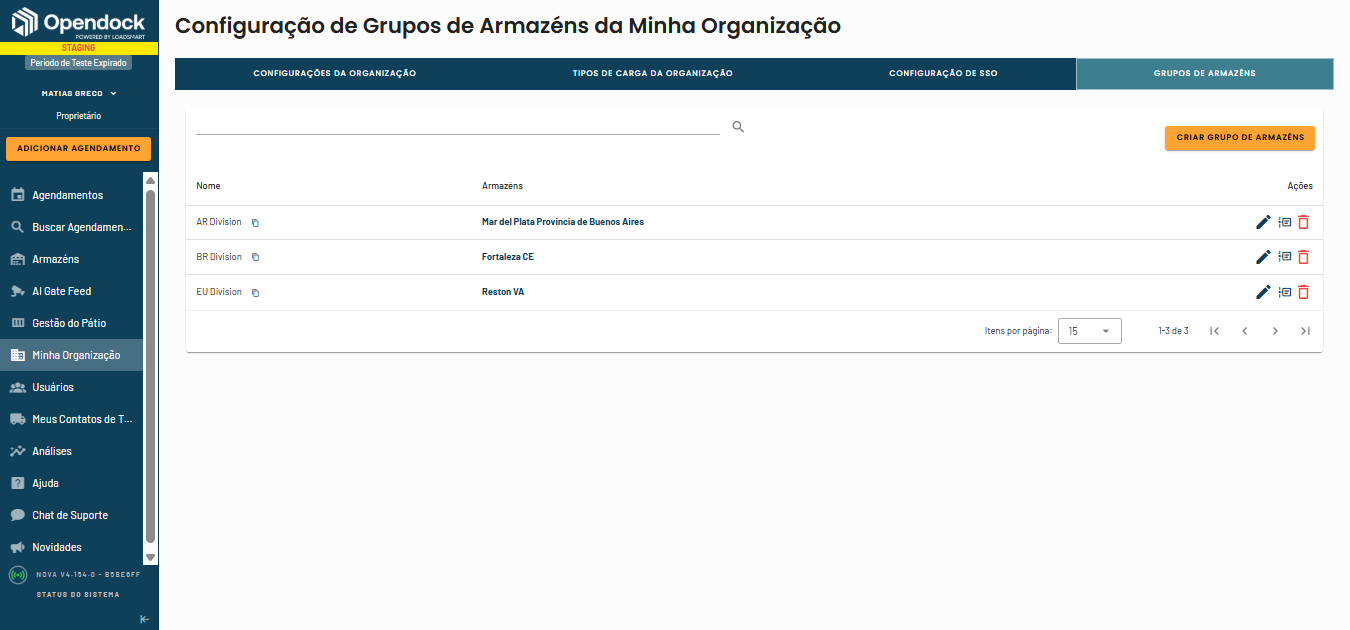Click the sidebar scrollbar thumb
This screenshot has width=1350, height=630.
151,366
